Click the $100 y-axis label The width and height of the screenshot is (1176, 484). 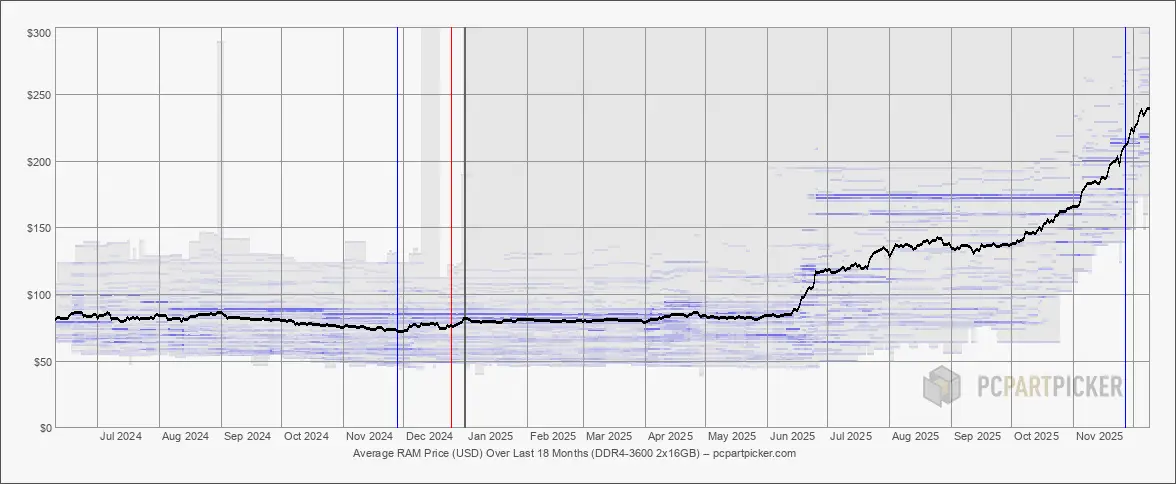coord(39,295)
